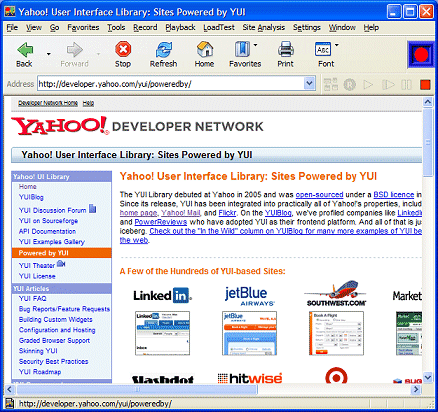
Task: Open the Favorites toolbar icon
Action: (x=242, y=49)
